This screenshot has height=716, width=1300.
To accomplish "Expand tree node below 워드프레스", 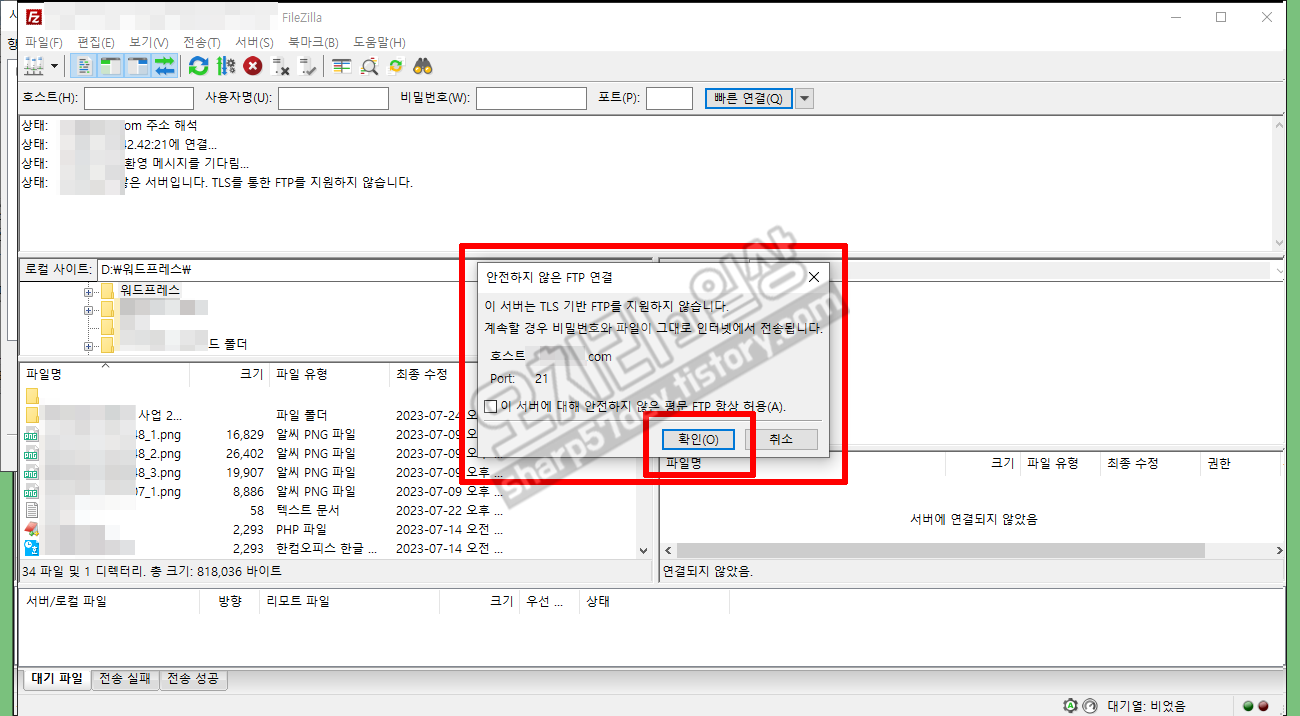I will [89, 309].
